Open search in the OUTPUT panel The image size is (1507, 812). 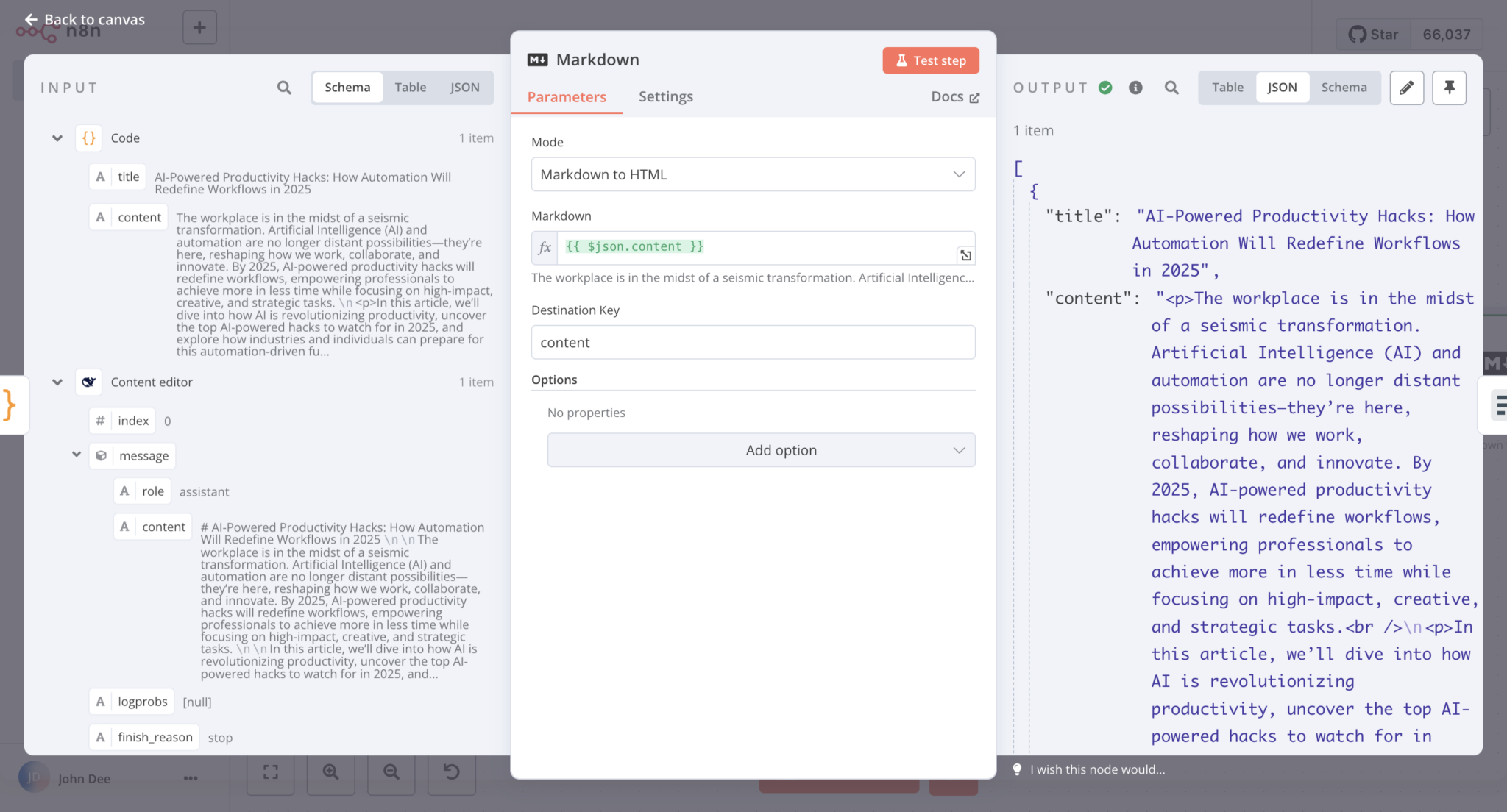1171,88
